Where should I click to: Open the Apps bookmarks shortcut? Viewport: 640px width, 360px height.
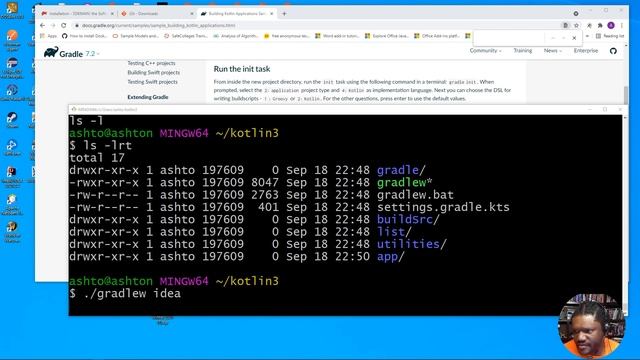click(49, 36)
